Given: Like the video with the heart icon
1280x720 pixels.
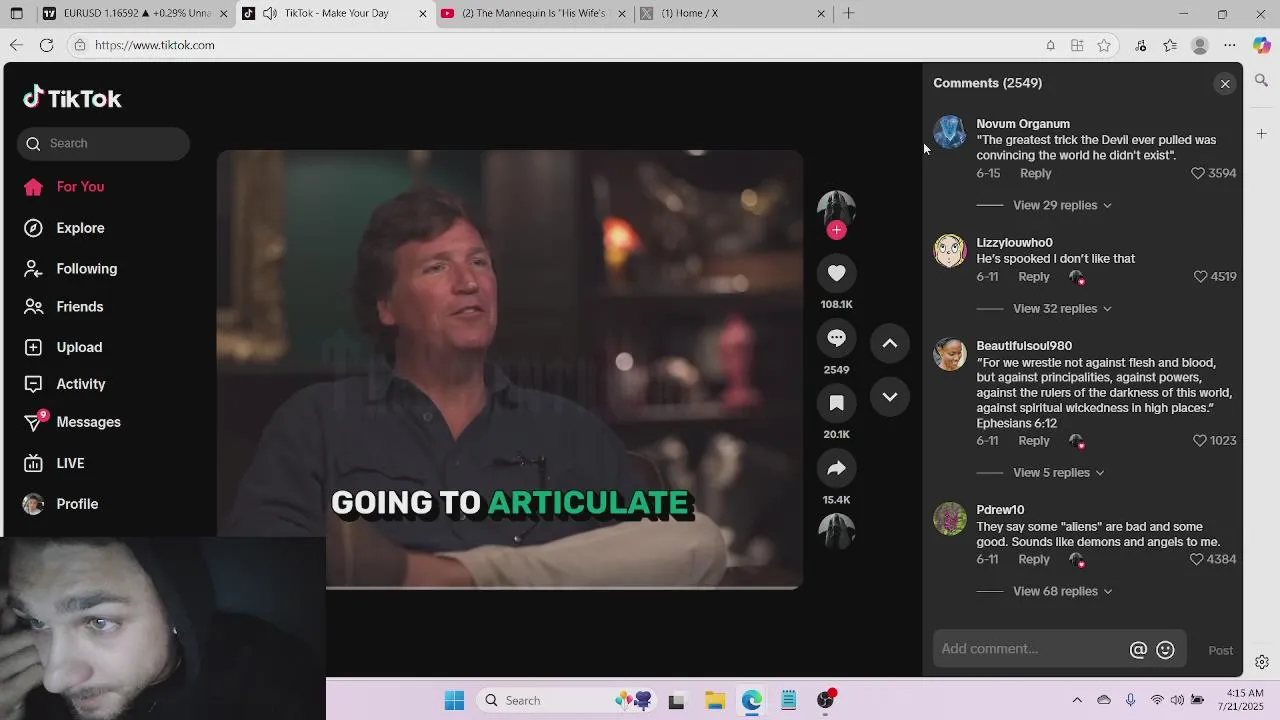Looking at the screenshot, I should click(836, 273).
